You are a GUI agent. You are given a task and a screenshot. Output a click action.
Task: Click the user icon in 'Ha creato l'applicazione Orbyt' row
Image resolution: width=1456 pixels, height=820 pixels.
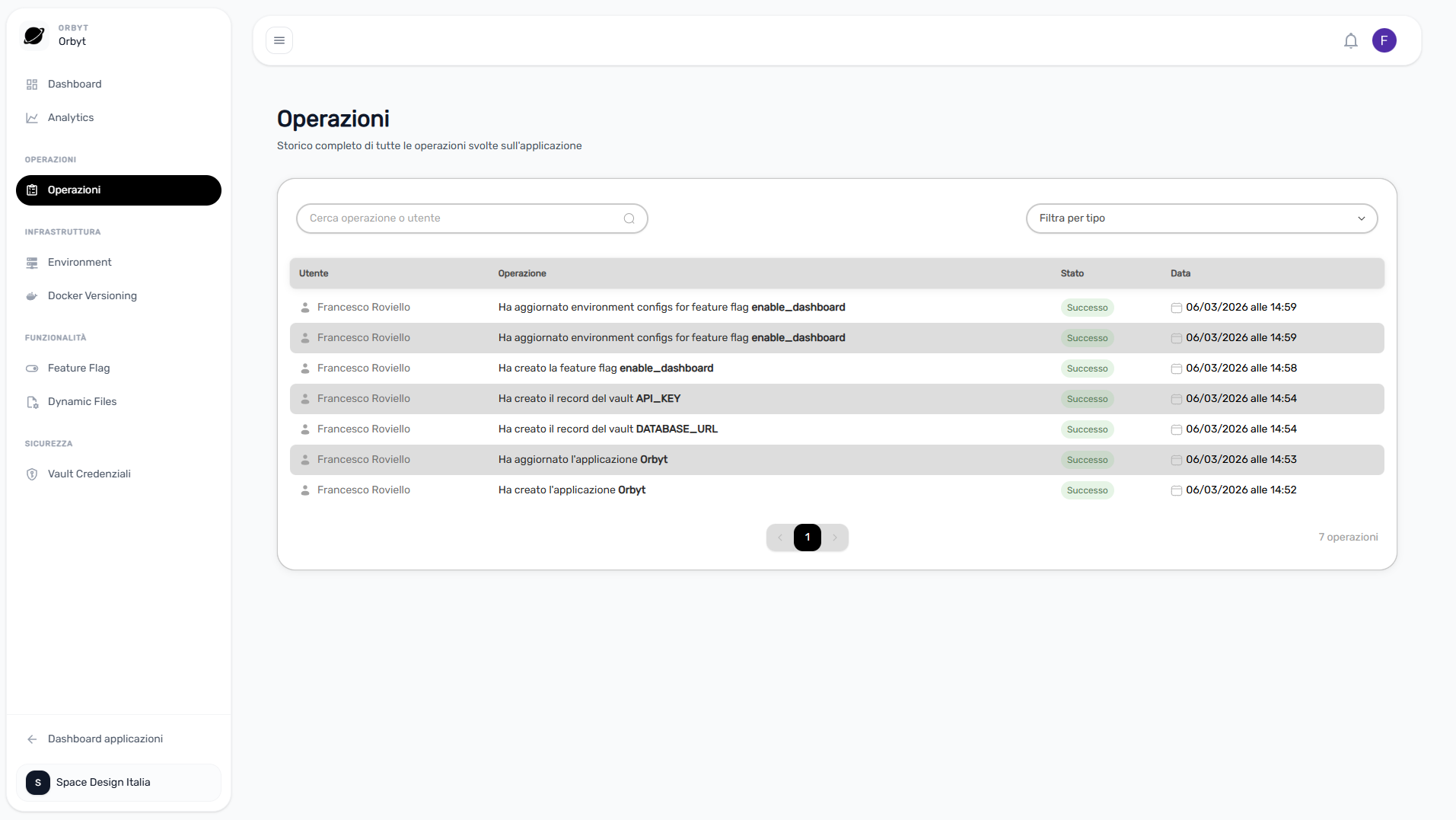click(x=305, y=490)
